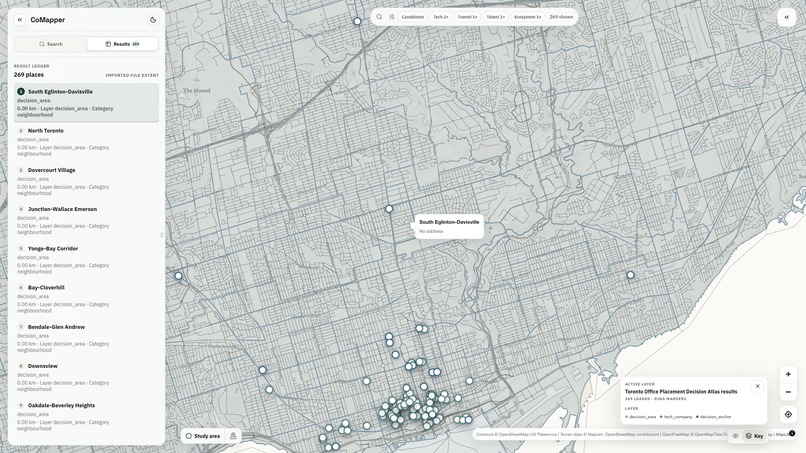Switch to the Results tab
Viewport: 806px width, 453px height.
point(122,44)
